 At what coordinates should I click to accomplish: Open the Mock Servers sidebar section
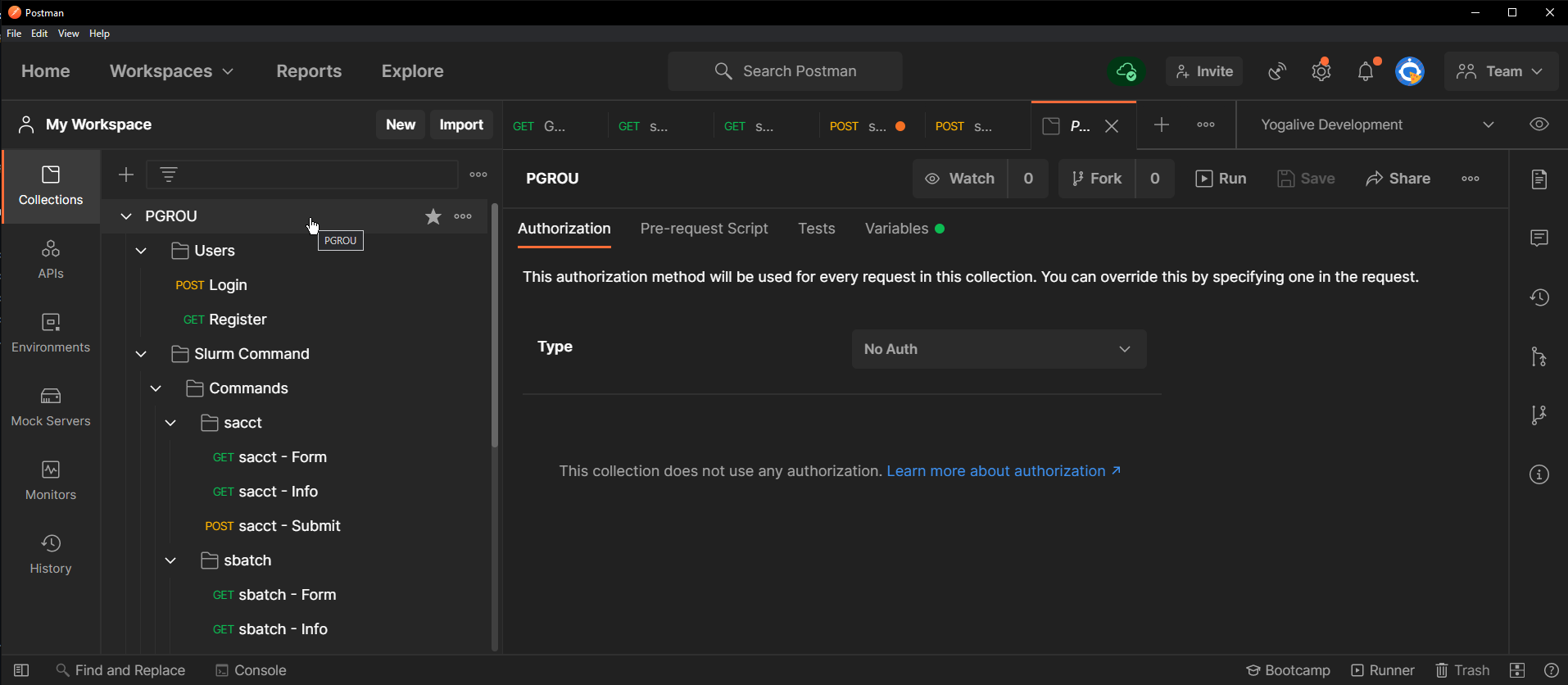click(x=51, y=406)
